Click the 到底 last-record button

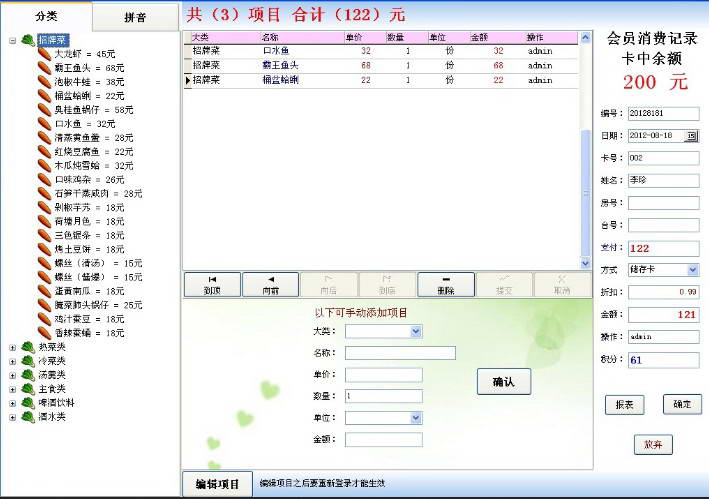click(x=387, y=285)
